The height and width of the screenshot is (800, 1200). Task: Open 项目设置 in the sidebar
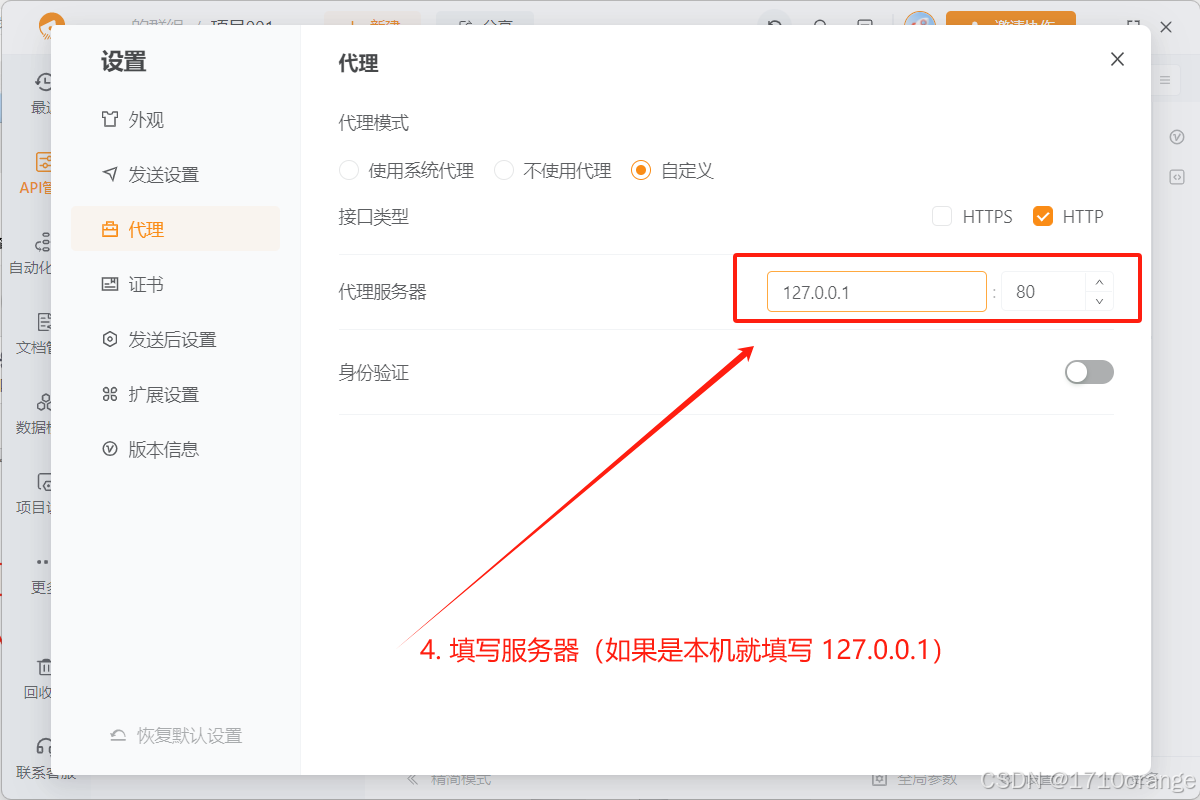38,492
